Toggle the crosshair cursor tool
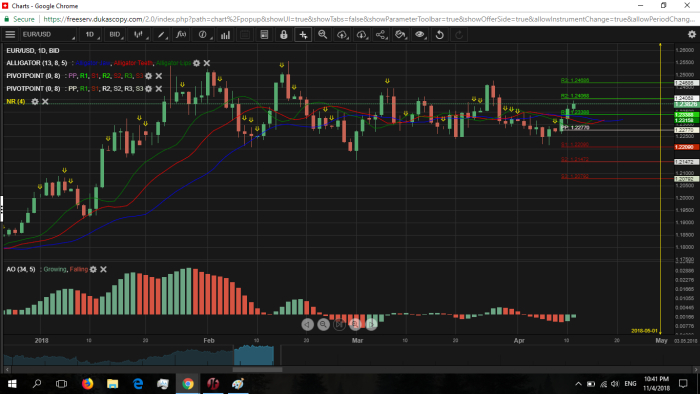This screenshot has width=700, height=394. pyautogui.click(x=303, y=35)
